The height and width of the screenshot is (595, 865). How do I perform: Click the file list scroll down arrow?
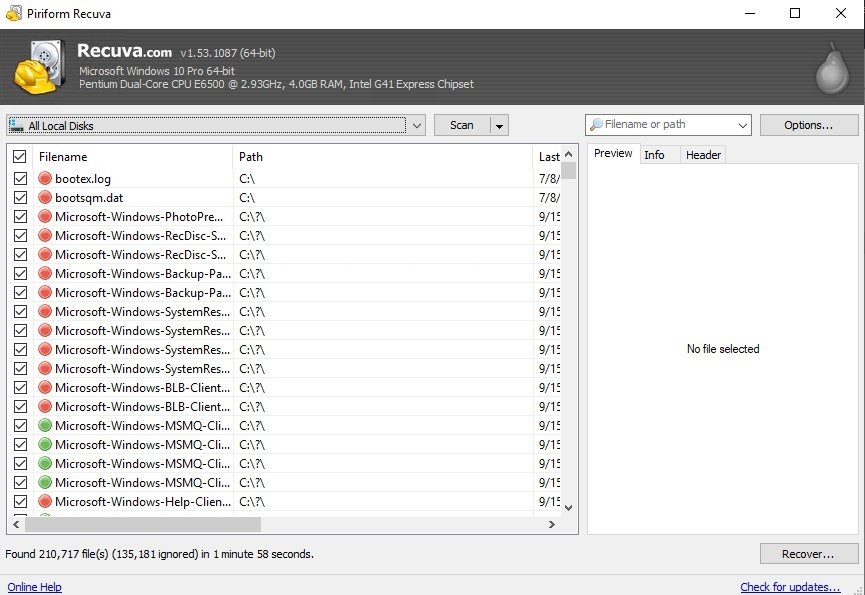pyautogui.click(x=569, y=508)
